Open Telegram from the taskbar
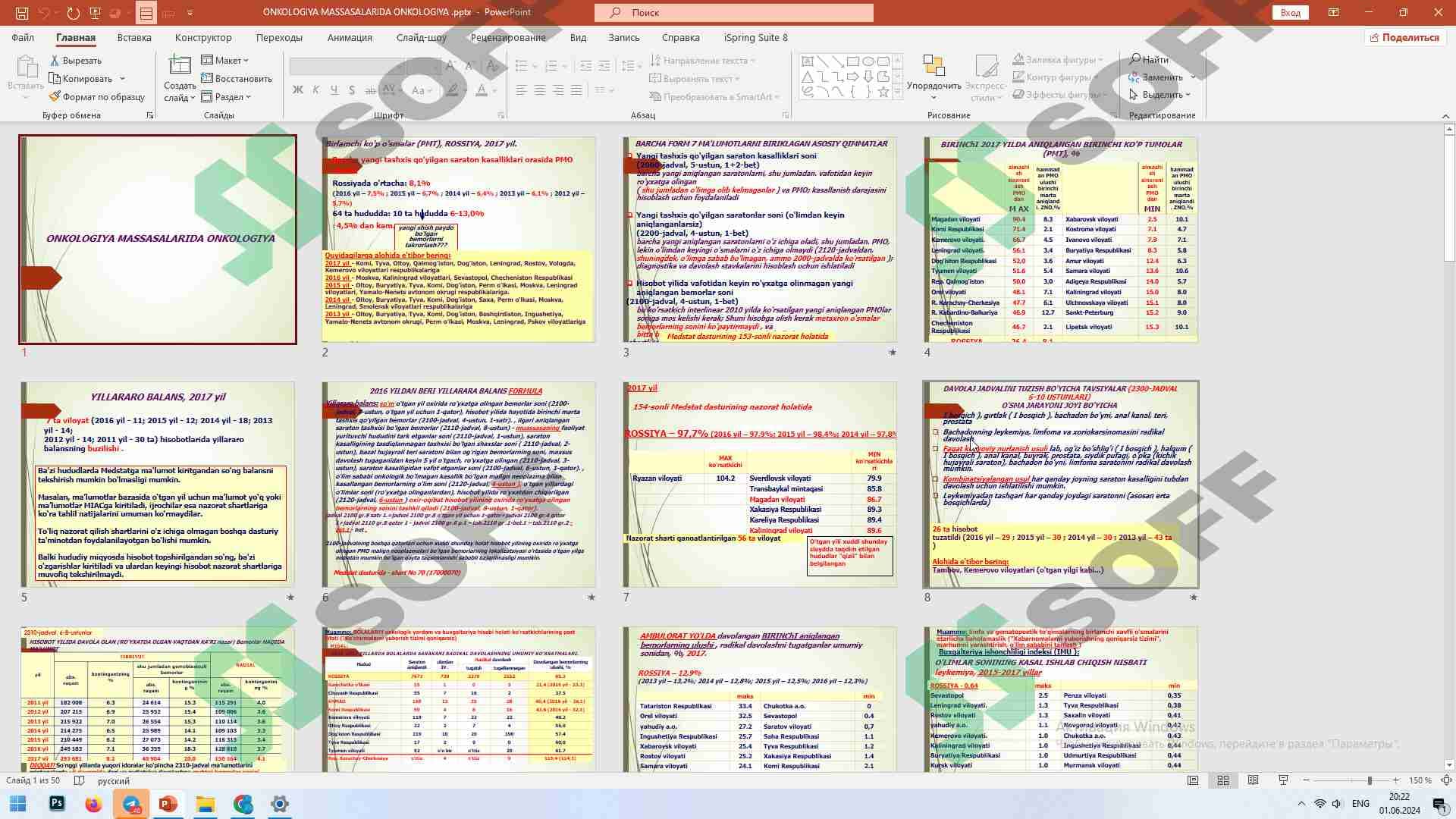 (x=131, y=804)
